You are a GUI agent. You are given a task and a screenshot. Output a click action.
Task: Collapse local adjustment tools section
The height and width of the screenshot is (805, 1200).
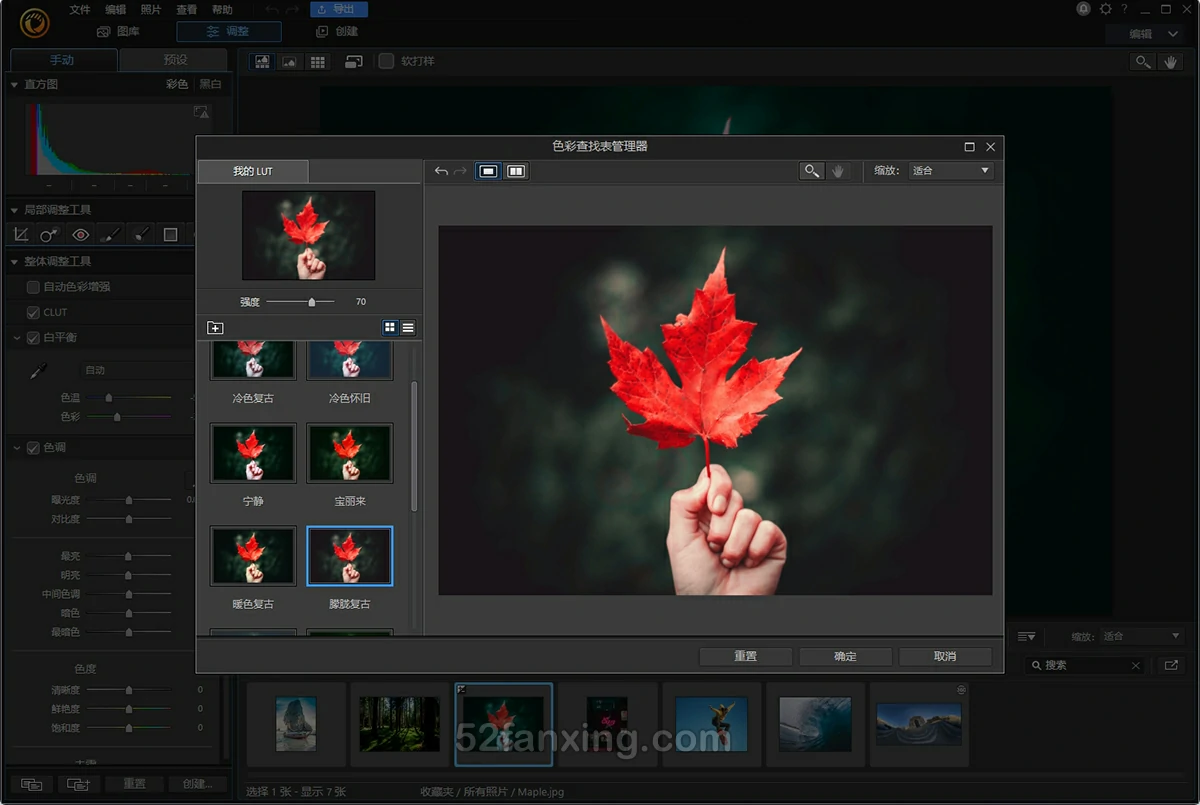tap(14, 210)
